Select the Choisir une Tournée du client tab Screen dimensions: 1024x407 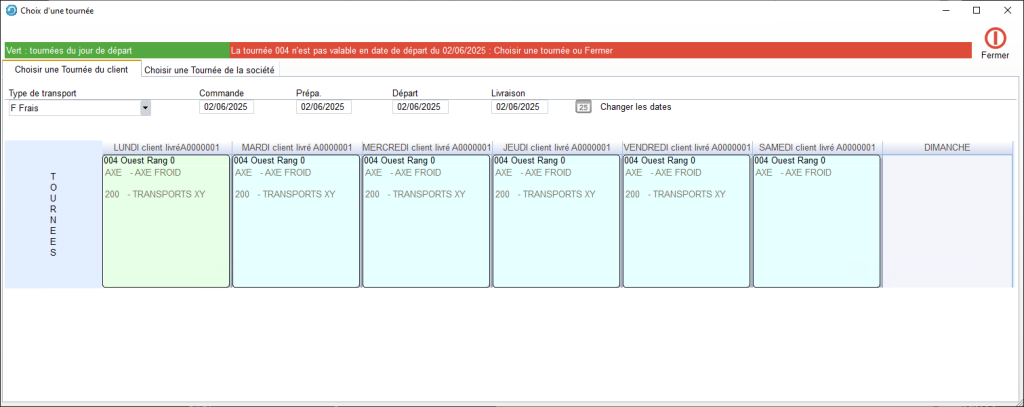click(x=71, y=70)
